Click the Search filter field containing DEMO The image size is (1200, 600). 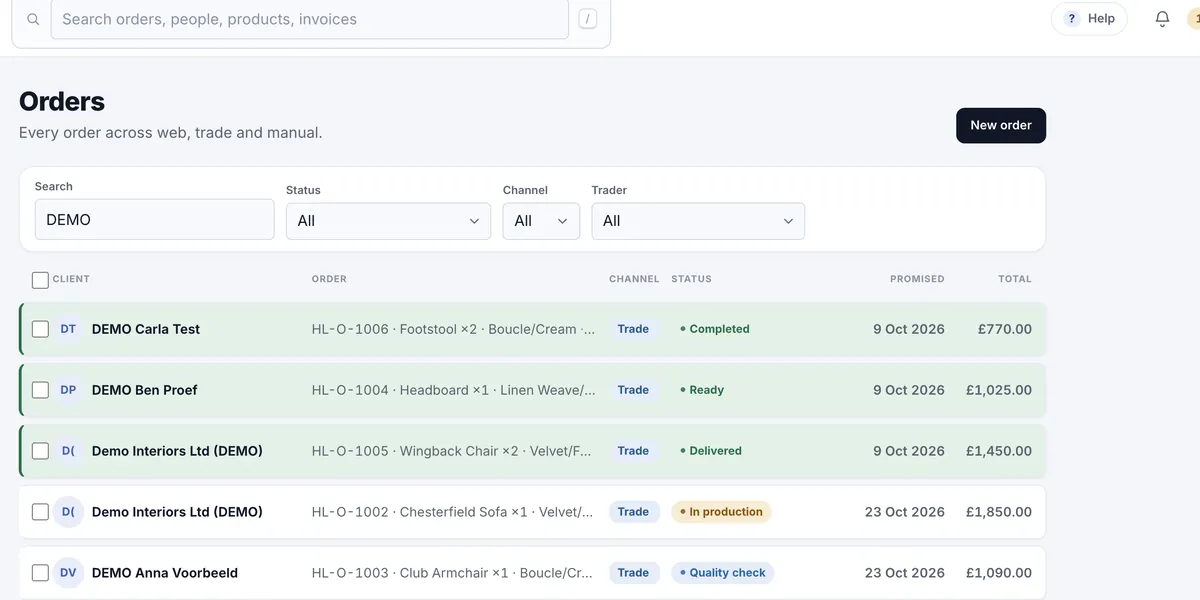[x=154, y=219]
